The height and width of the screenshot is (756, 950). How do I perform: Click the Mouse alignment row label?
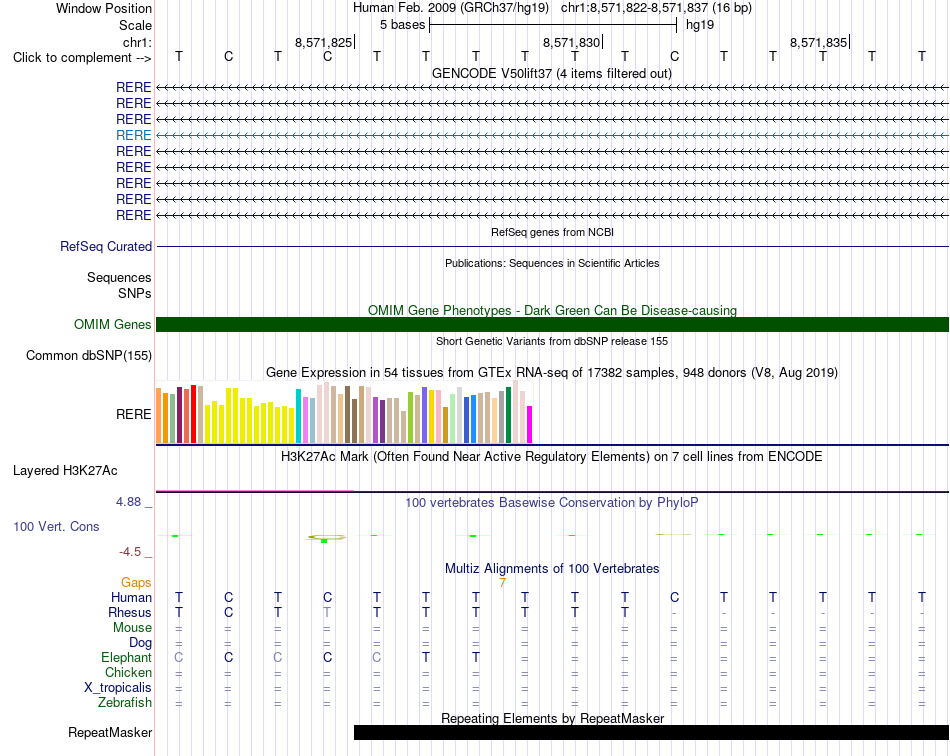tap(132, 628)
